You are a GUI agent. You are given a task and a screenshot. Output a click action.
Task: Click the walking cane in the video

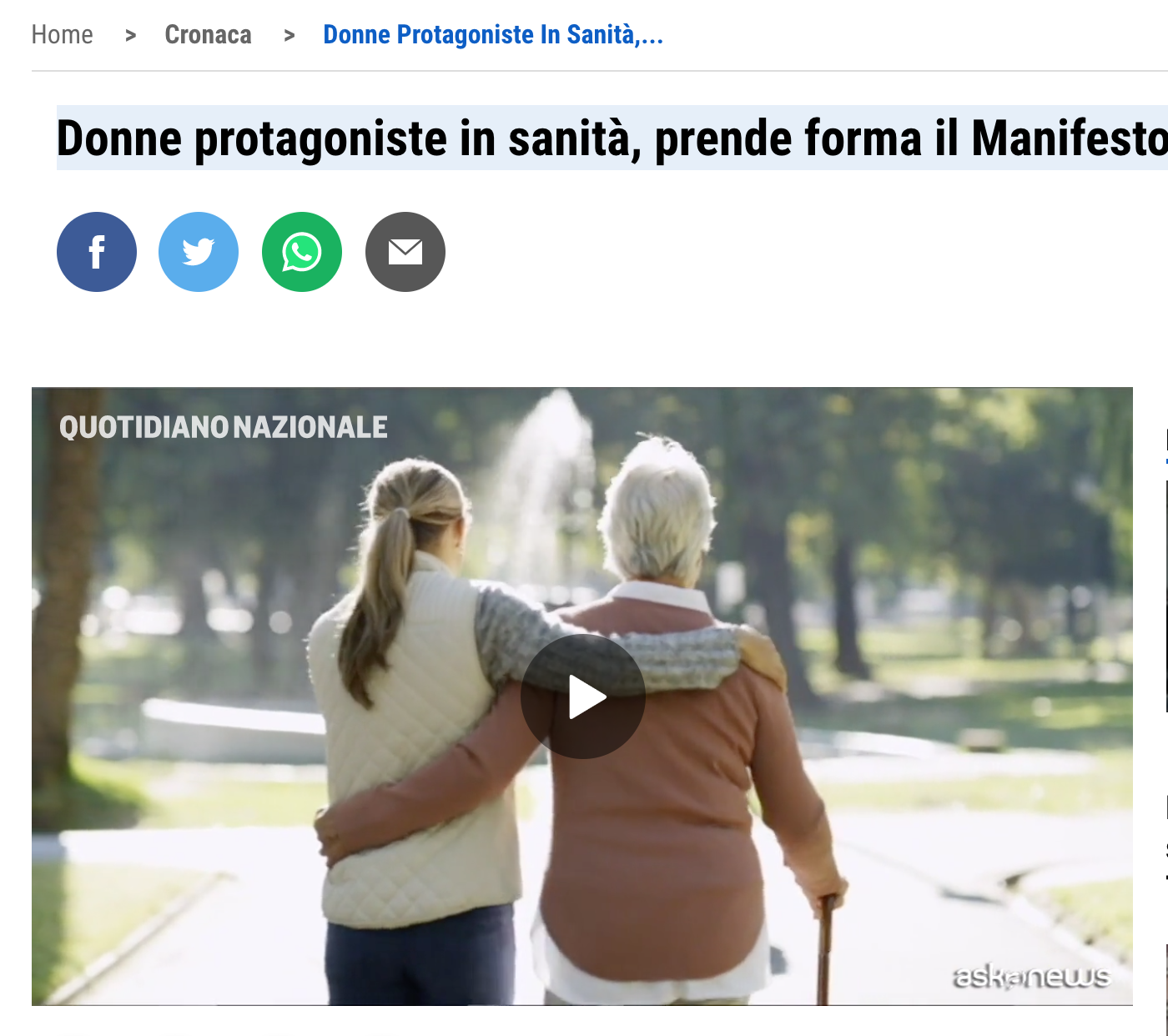click(x=825, y=949)
